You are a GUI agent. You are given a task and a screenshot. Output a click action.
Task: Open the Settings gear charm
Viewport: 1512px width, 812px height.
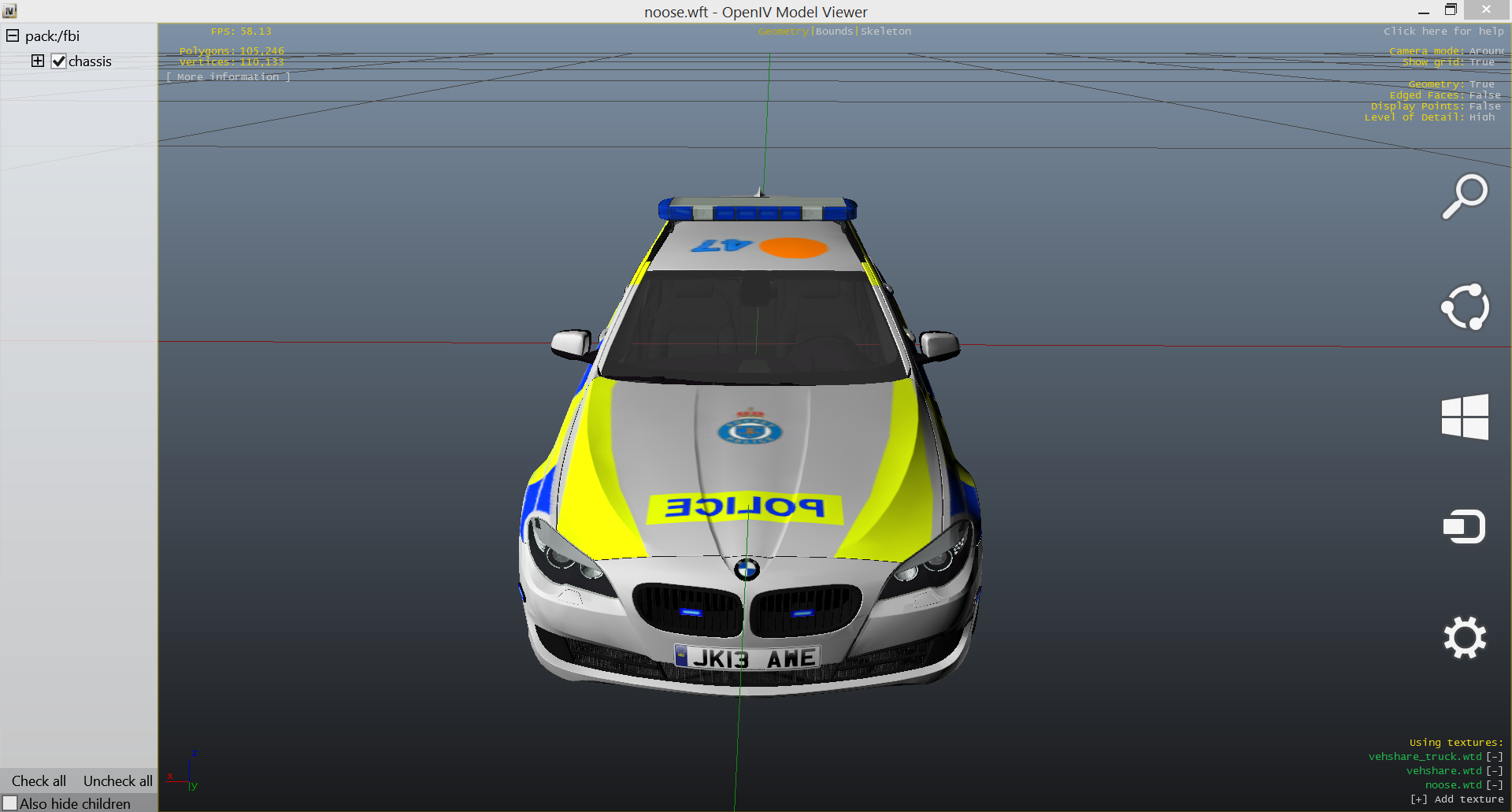pyautogui.click(x=1465, y=637)
